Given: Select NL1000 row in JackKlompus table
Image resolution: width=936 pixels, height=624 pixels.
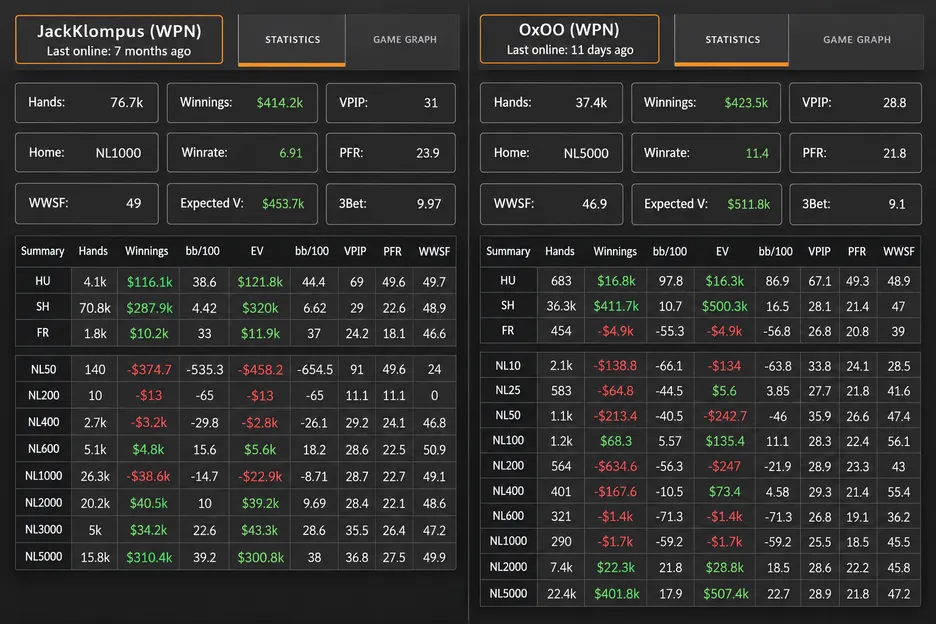Looking at the screenshot, I should pos(236,476).
